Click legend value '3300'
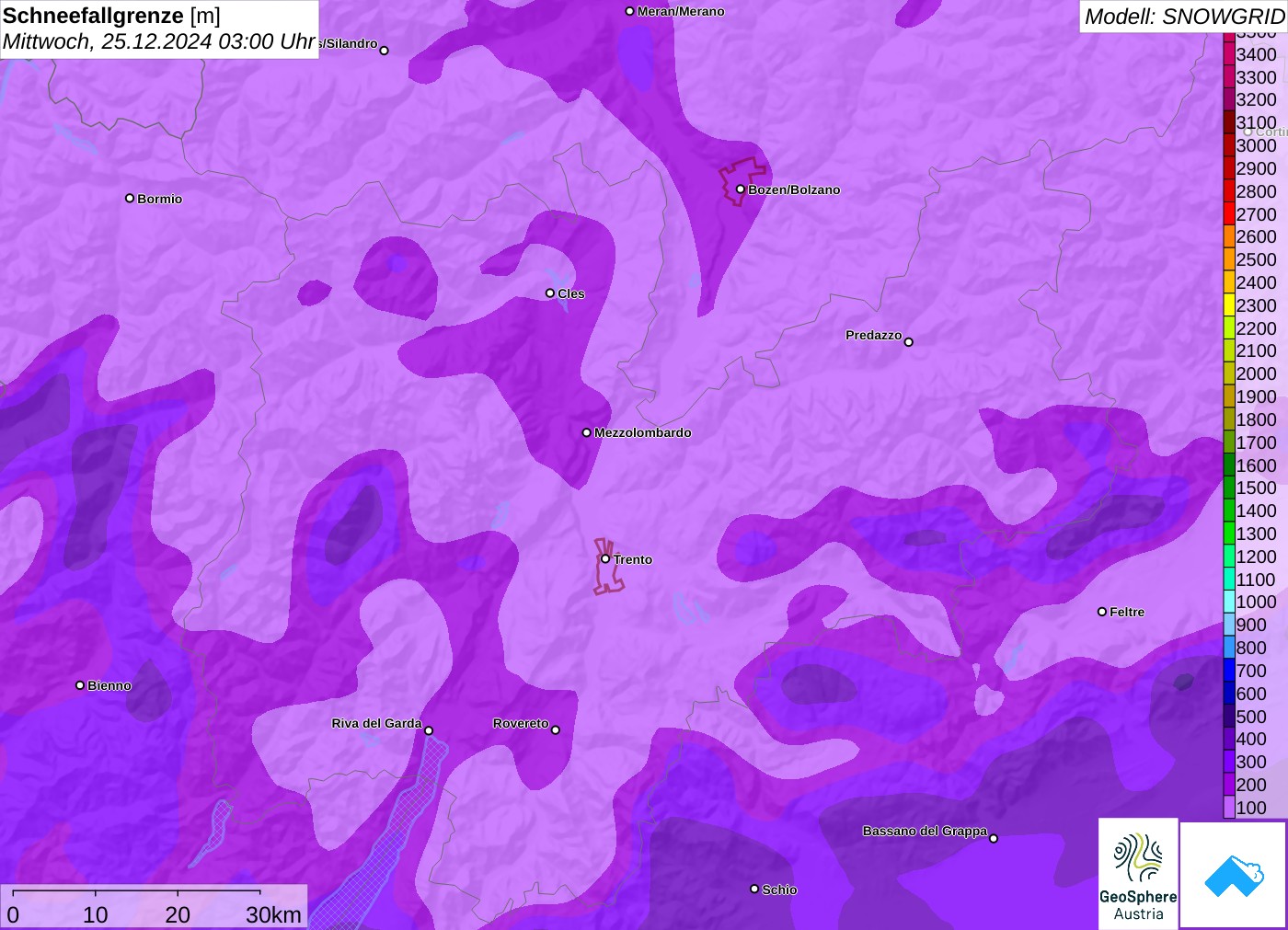 tap(1256, 77)
